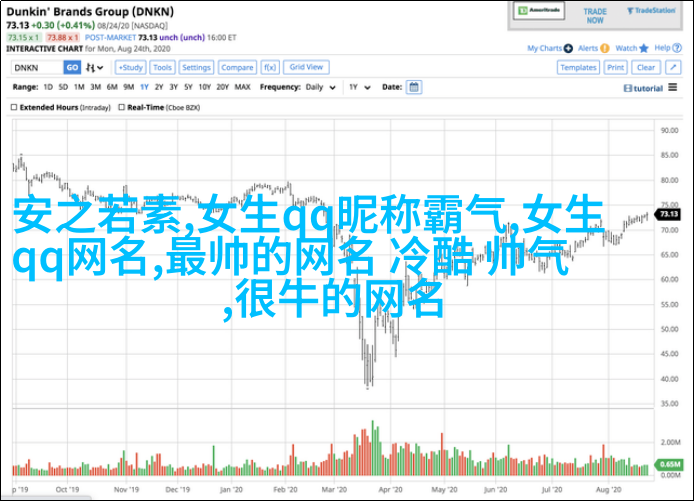The height and width of the screenshot is (502, 695).
Task: Click the 0.65M volume label
Action: point(669,464)
